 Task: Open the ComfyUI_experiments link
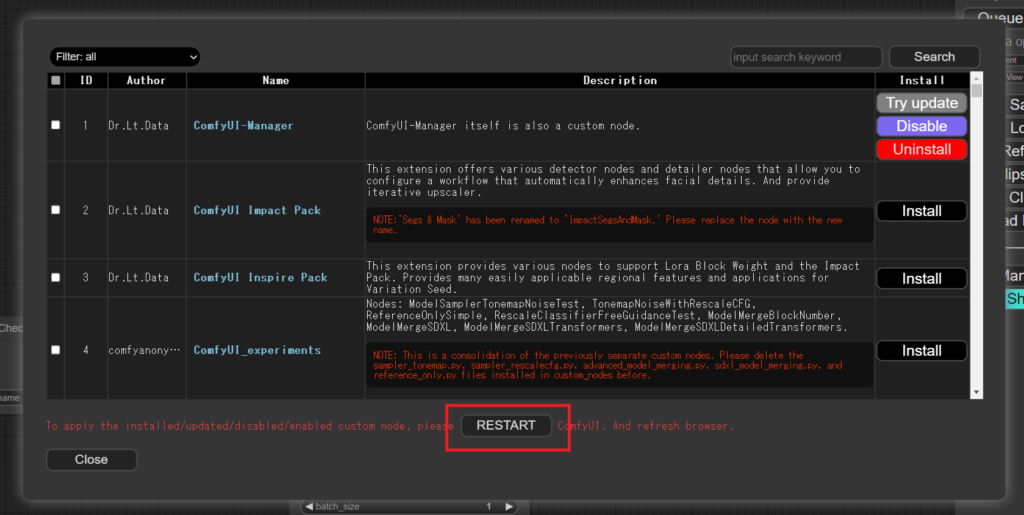coord(257,351)
